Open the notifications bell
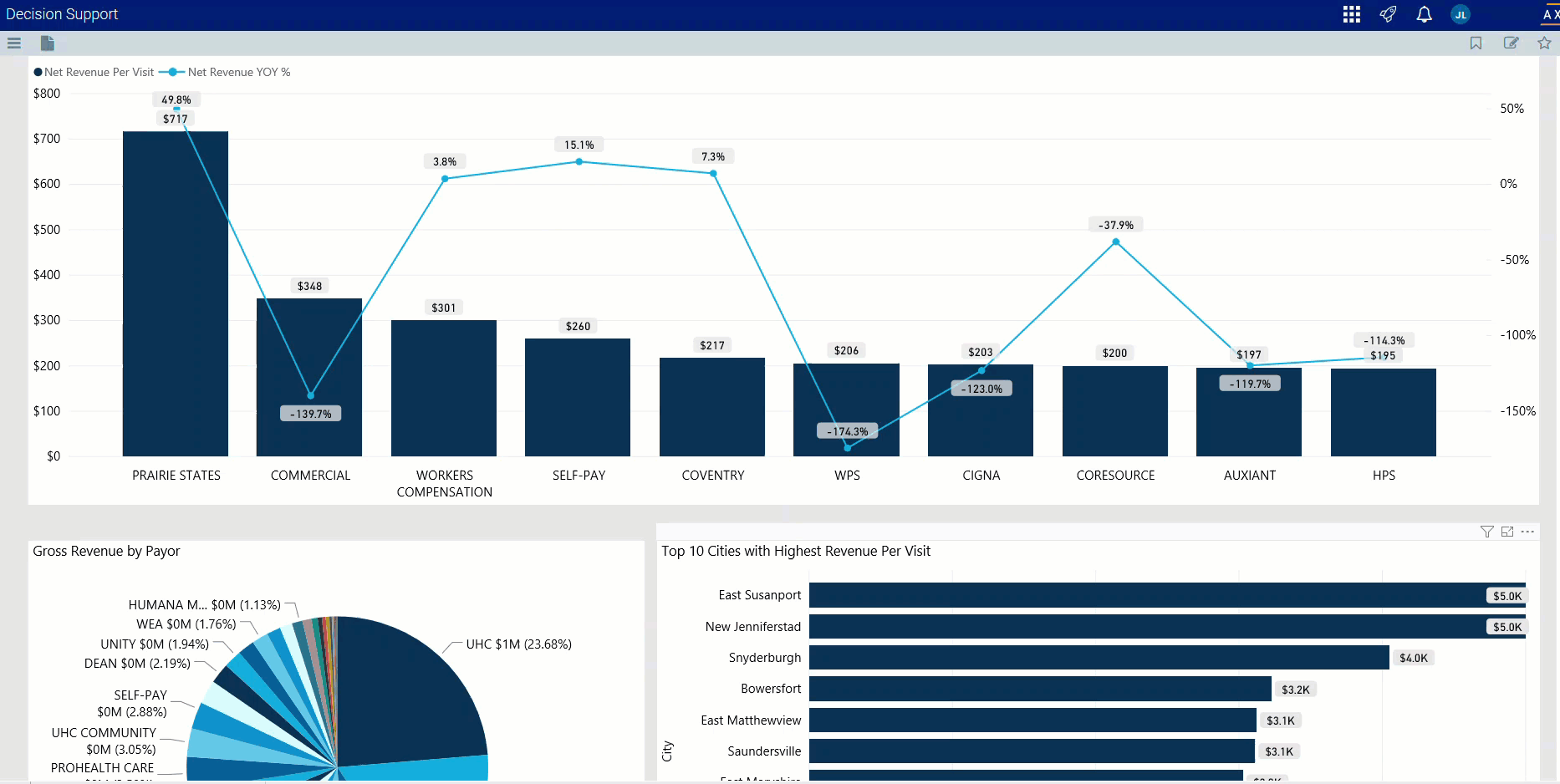 click(x=1424, y=14)
